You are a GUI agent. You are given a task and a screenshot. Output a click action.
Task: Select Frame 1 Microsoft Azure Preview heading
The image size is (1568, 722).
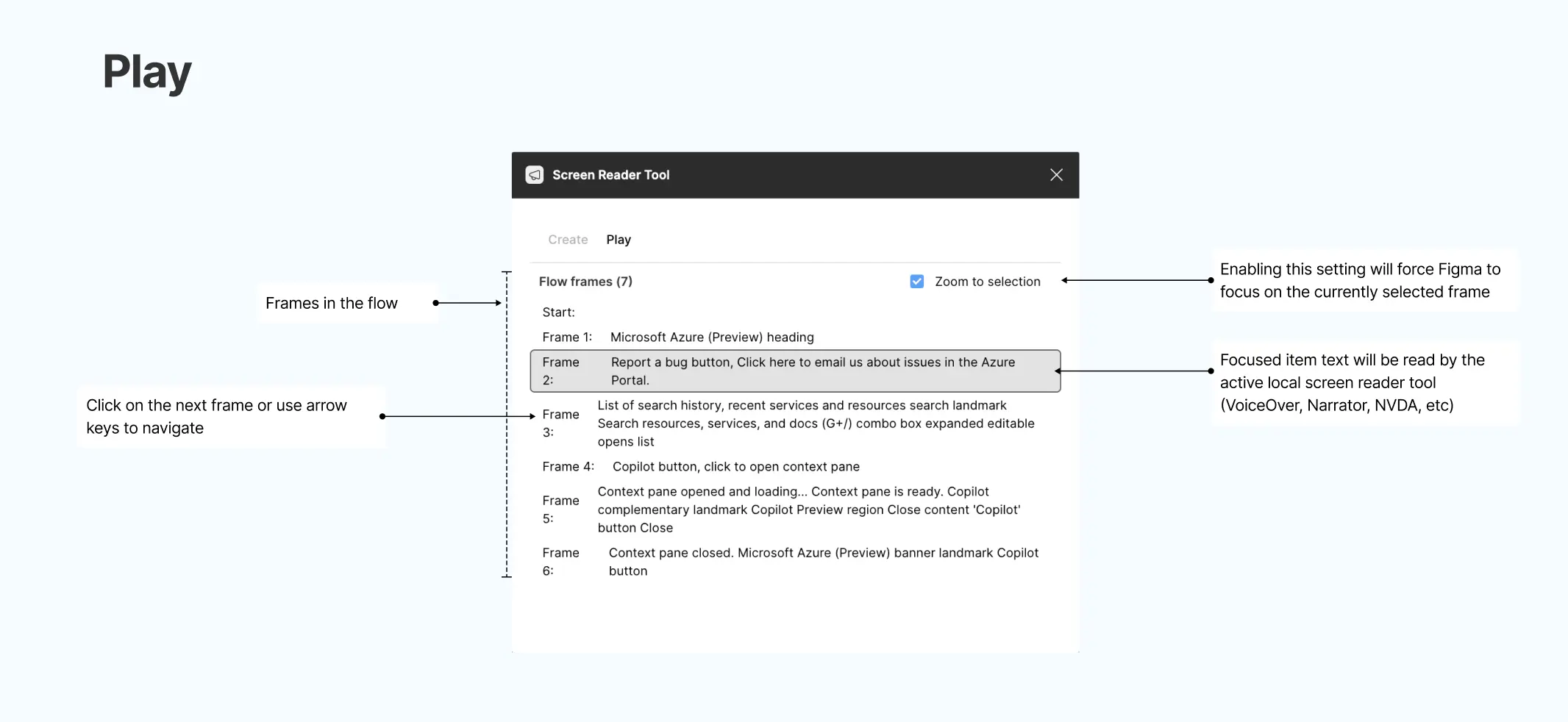711,337
